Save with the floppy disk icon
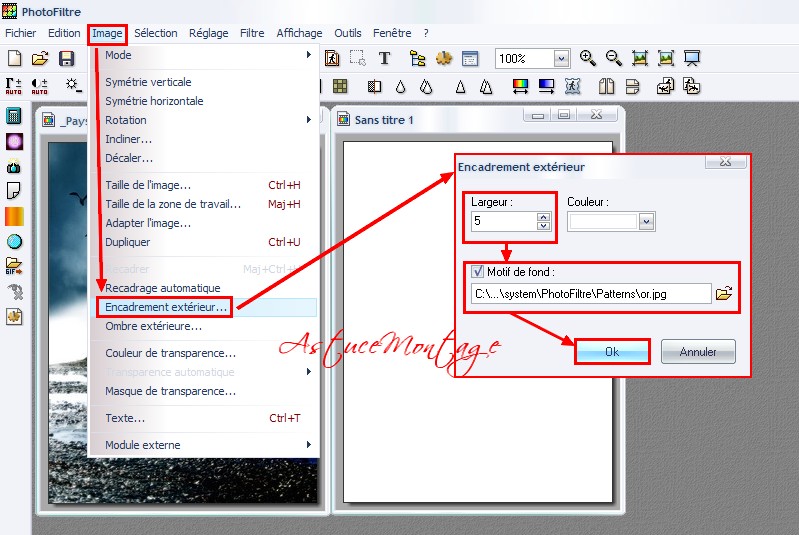This screenshot has width=799, height=535. (66, 58)
